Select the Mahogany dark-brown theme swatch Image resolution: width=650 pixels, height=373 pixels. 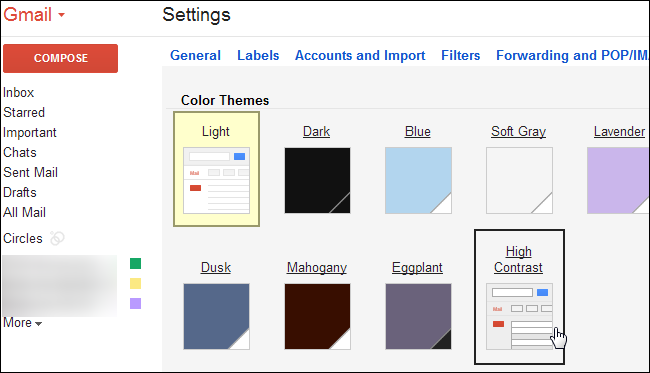[317, 317]
